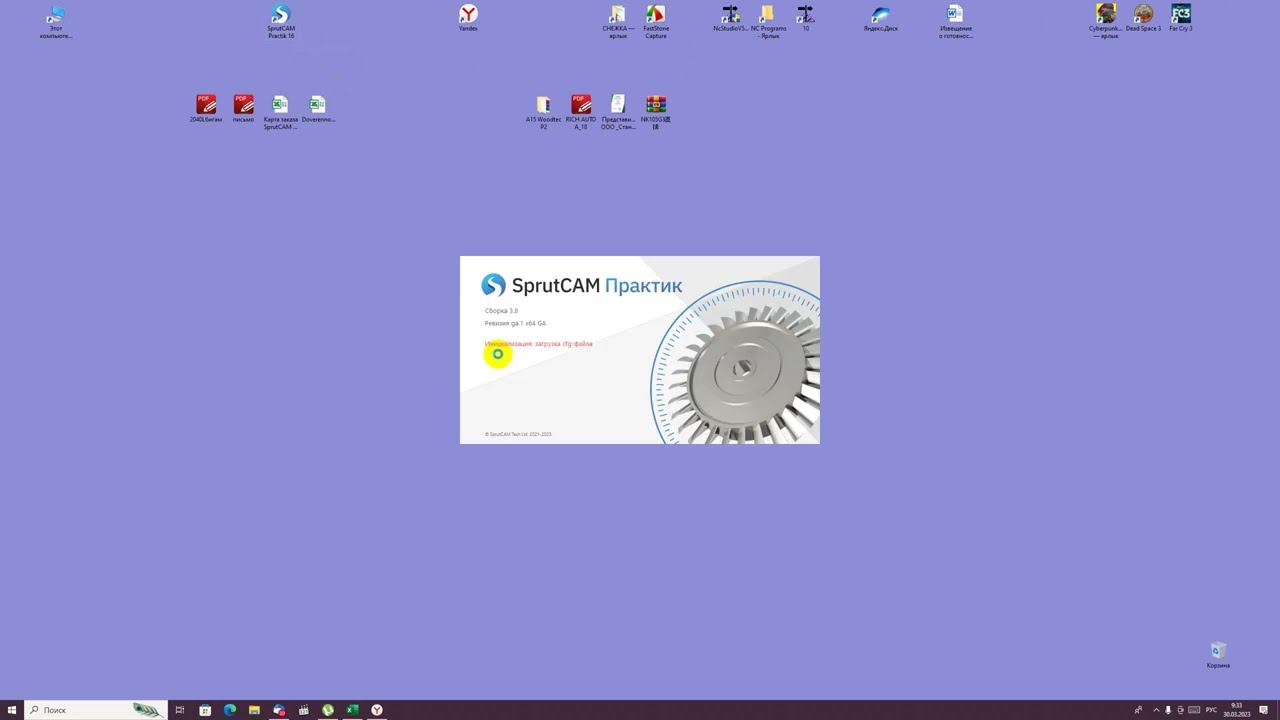The image size is (1280, 720).
Task: Select the NC Programs shortcut folder
Action: 768,21
